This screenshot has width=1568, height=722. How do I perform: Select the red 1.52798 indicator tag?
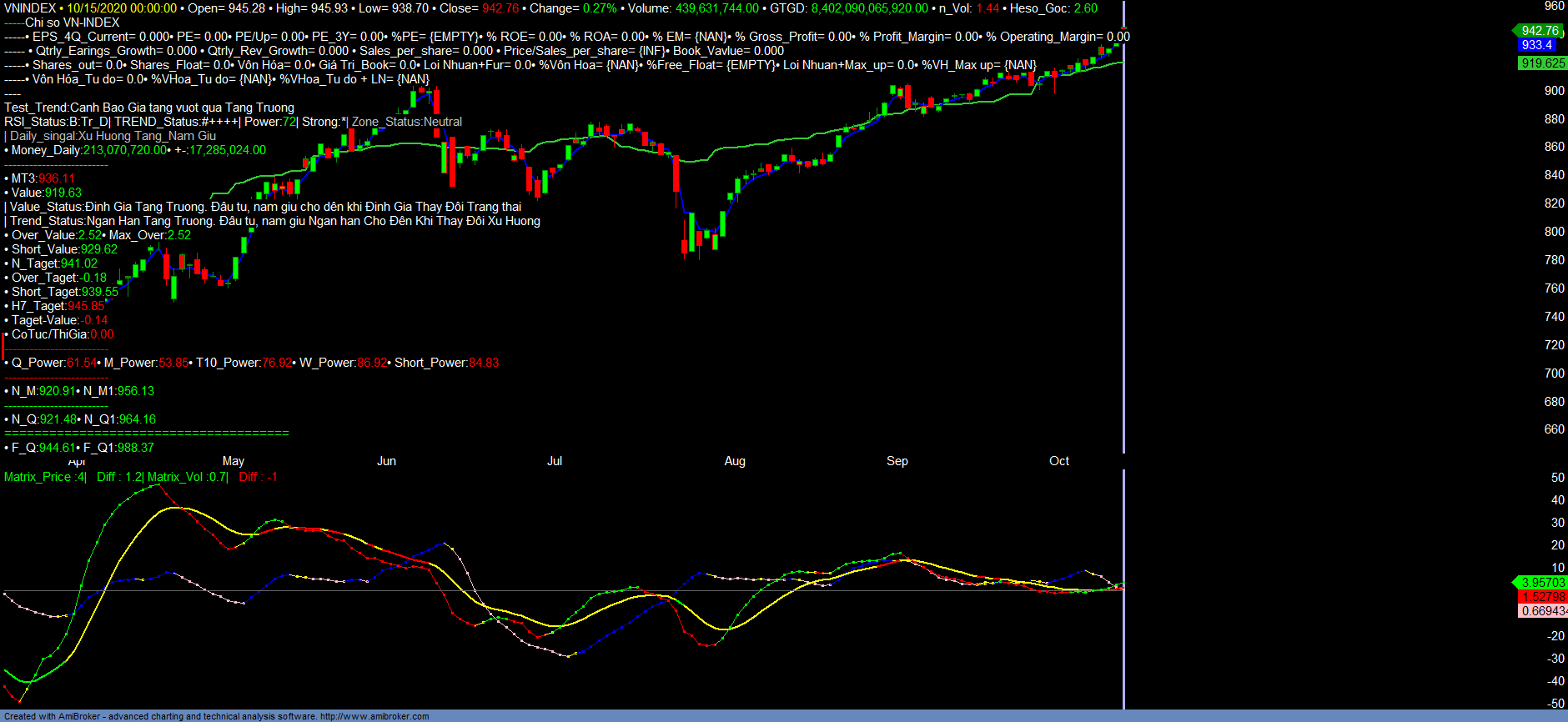pyautogui.click(x=1543, y=597)
